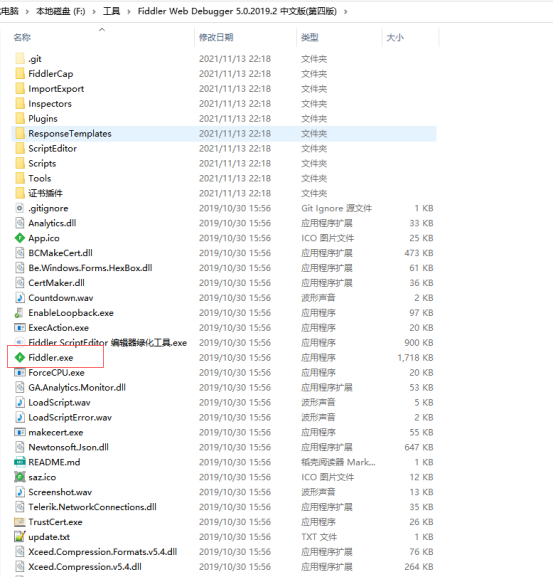The image size is (554, 577).
Task: Click the 证书插件 folder icon
Action: (20, 193)
